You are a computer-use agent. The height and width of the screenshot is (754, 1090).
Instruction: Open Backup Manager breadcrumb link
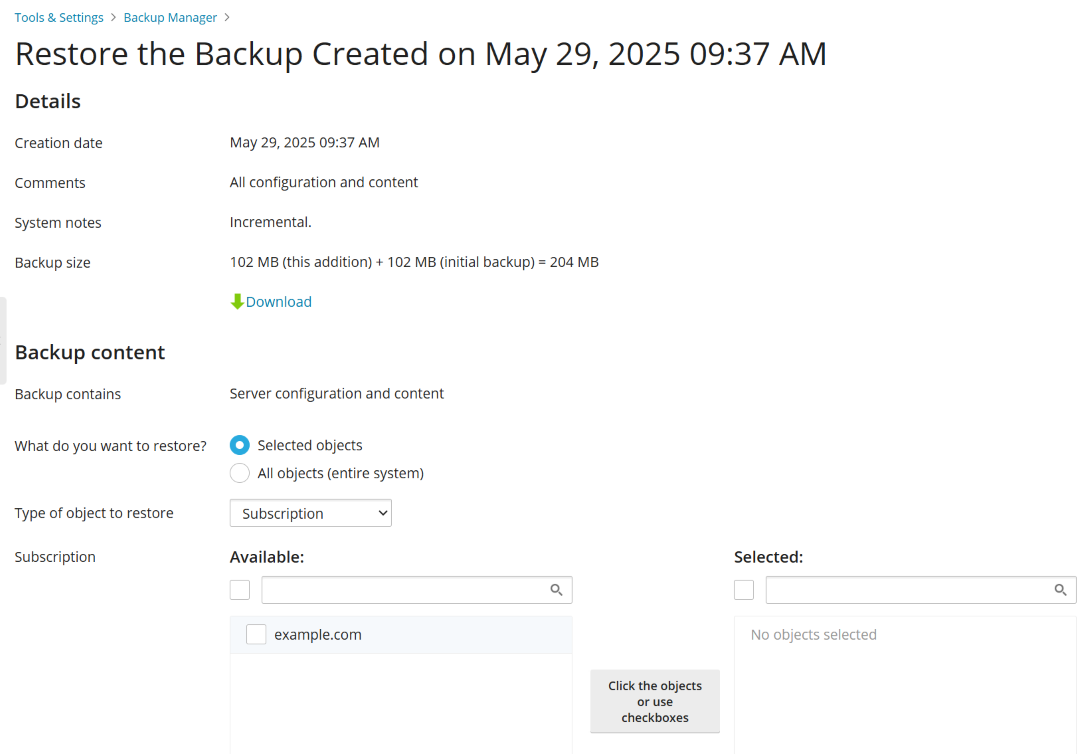click(x=170, y=17)
